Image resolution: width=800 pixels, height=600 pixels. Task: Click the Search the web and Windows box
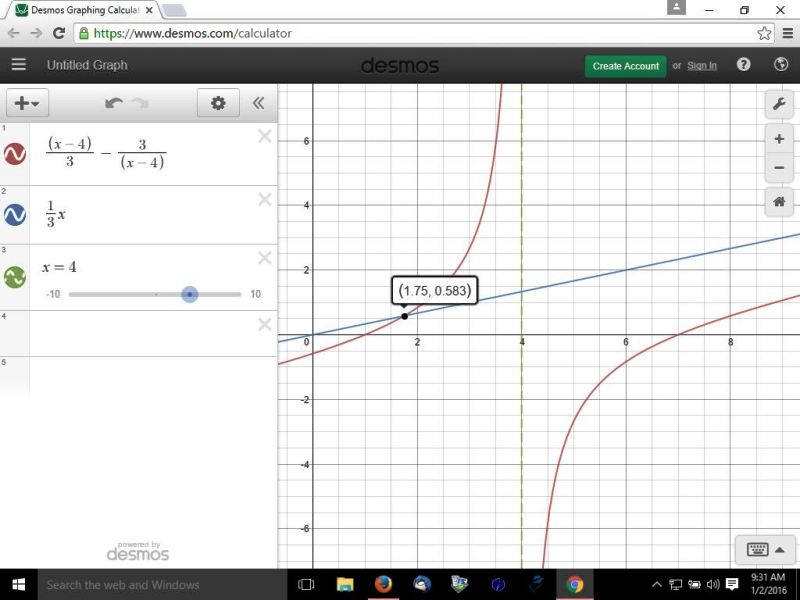coord(162,585)
